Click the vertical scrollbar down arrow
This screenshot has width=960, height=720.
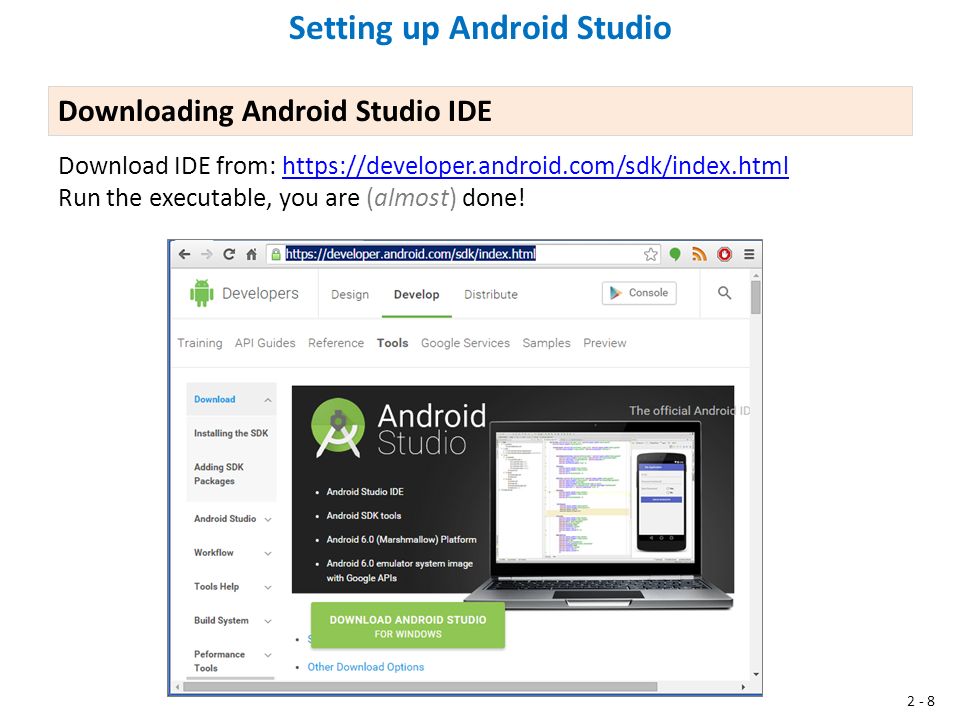pos(756,674)
